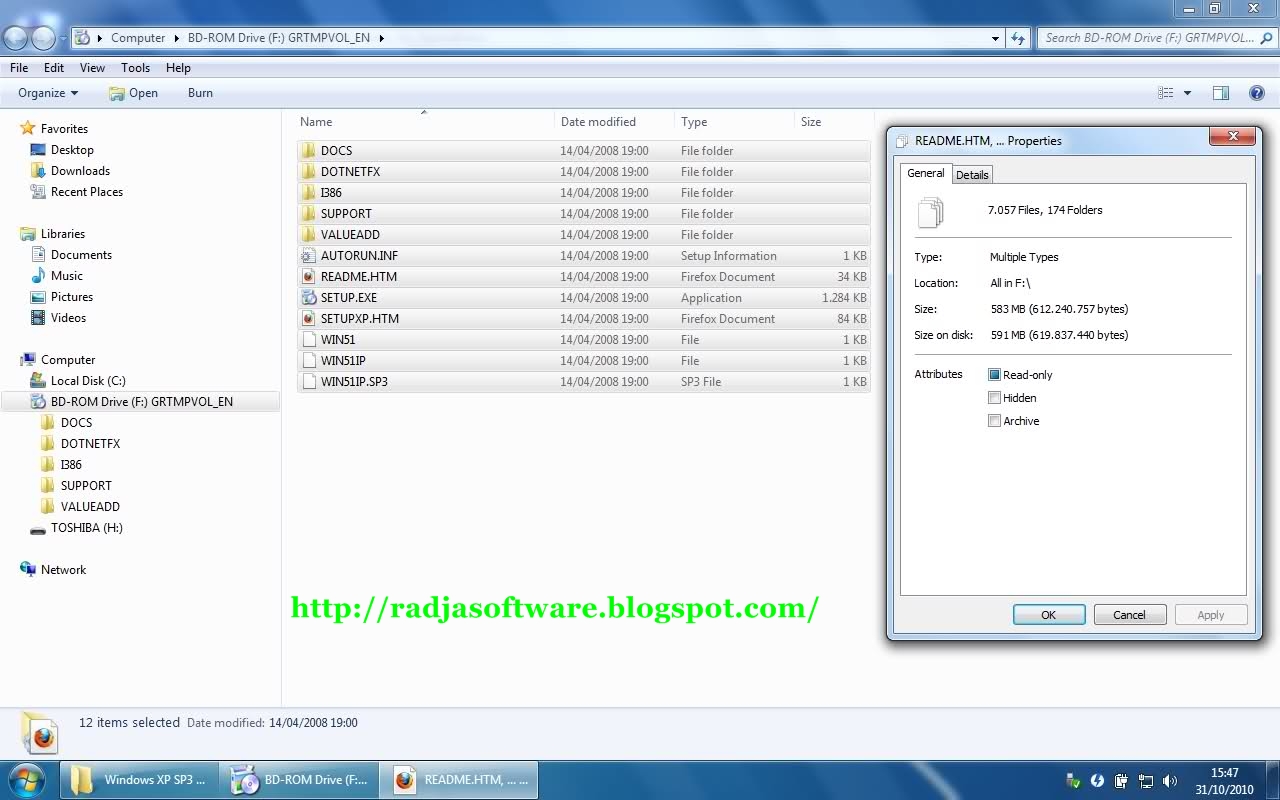Screen dimensions: 1280x800
Task: Click the Videos library icon
Action: click(x=38, y=318)
